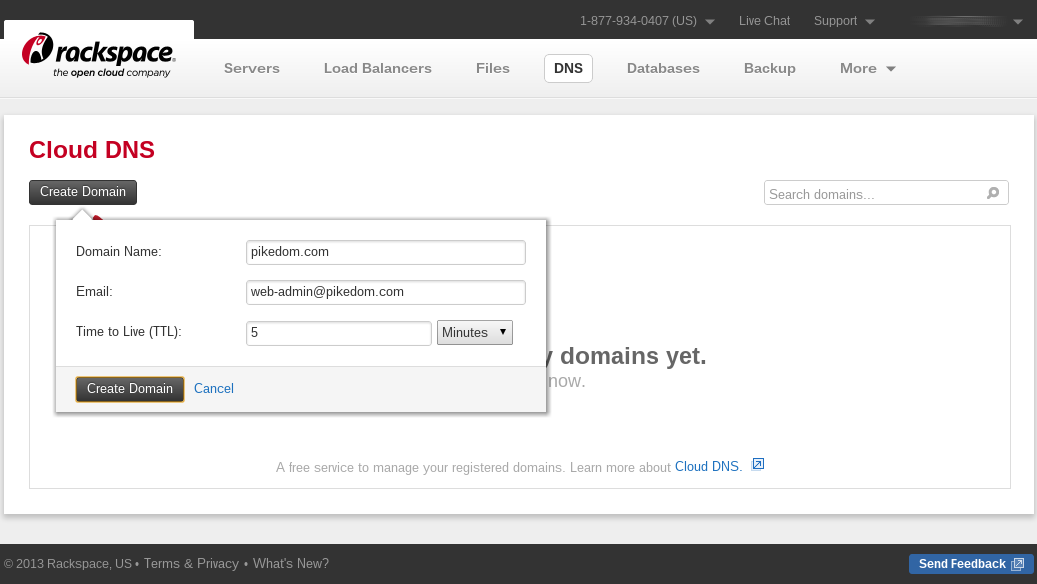Expand the Support menu
The width and height of the screenshot is (1037, 584).
coord(844,21)
